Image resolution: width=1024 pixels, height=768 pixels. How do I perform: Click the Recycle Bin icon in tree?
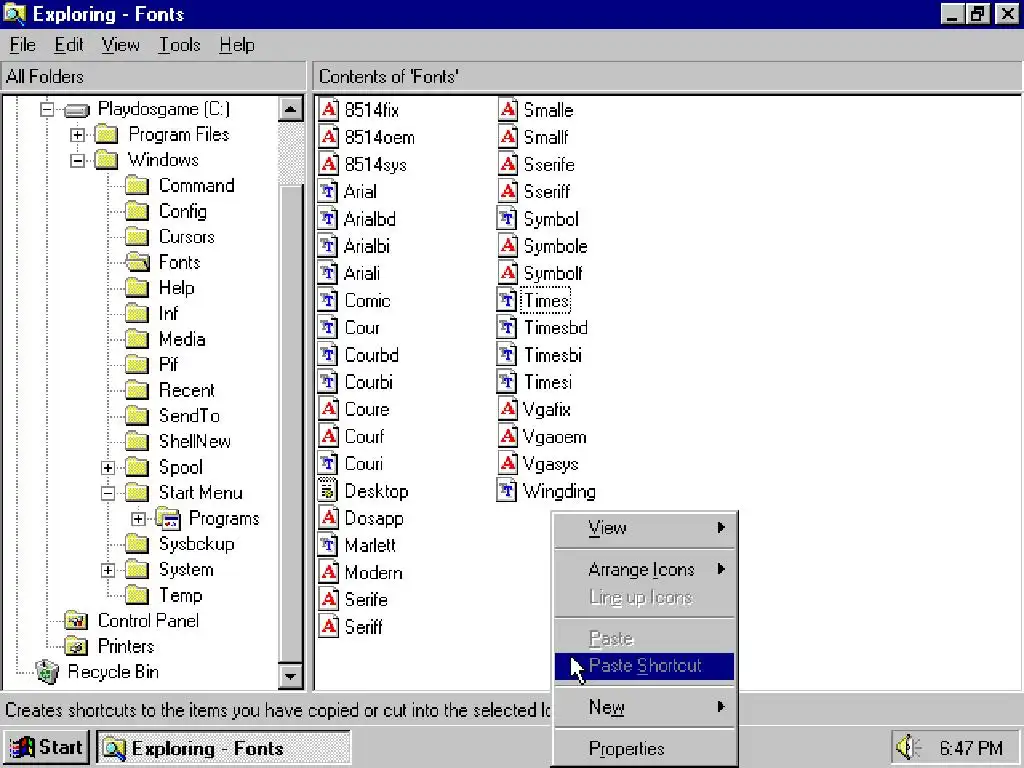click(47, 671)
